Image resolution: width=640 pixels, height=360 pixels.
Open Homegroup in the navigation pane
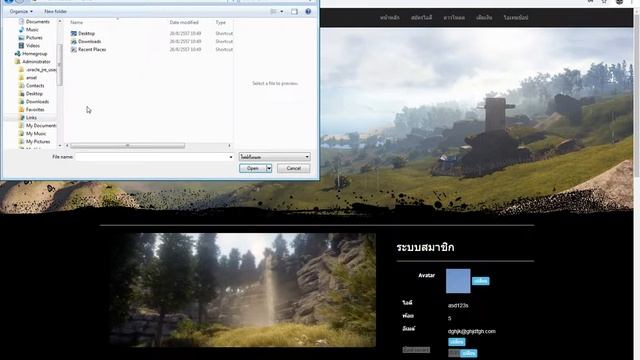tap(31, 53)
